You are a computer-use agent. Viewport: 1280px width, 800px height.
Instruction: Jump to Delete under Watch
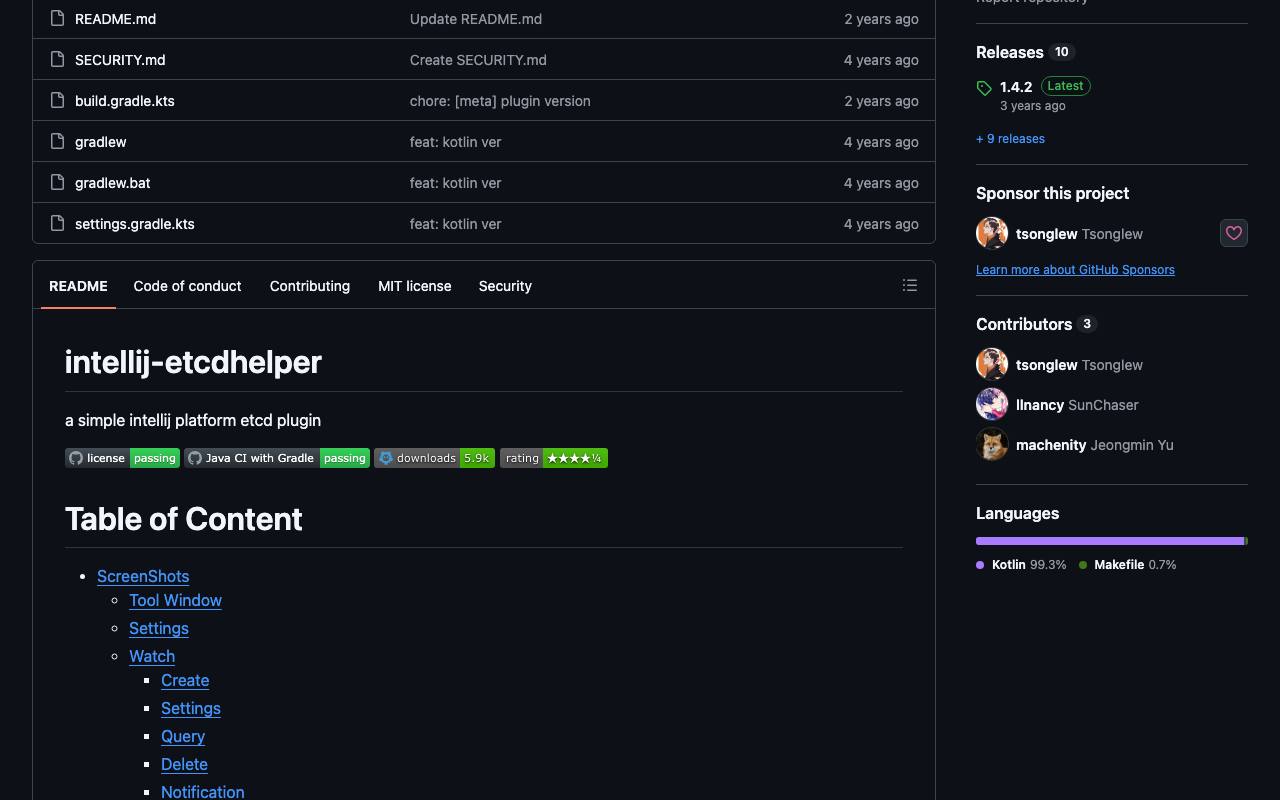pos(184,764)
